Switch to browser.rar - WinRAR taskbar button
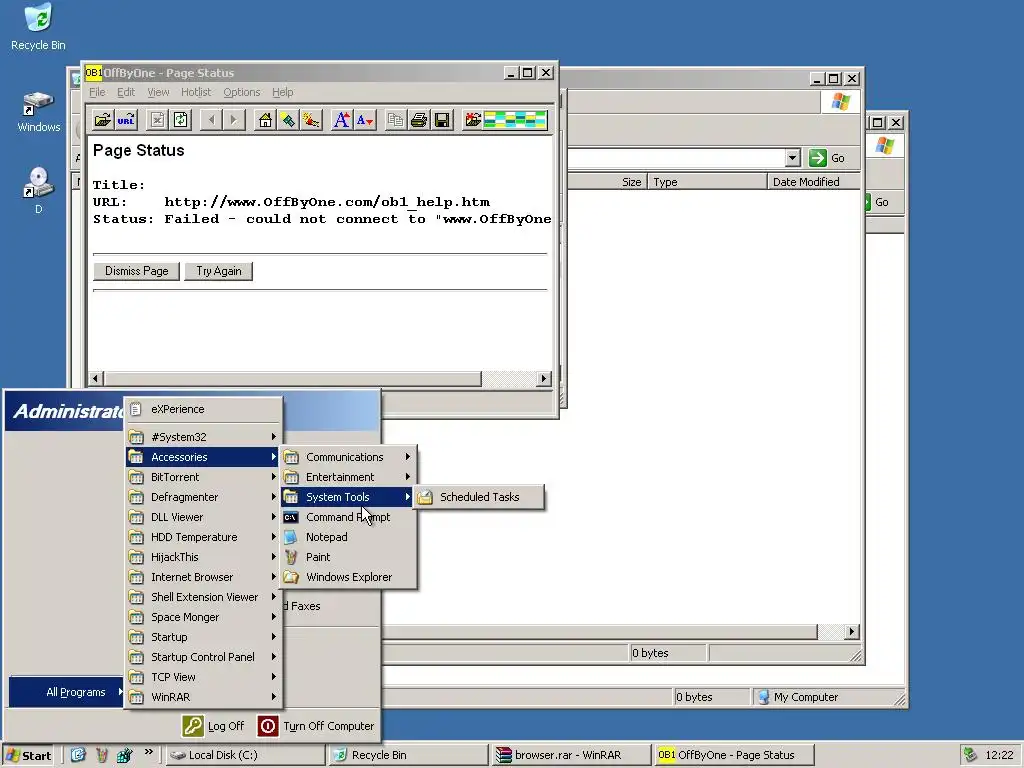This screenshot has height=768, width=1024. point(572,755)
